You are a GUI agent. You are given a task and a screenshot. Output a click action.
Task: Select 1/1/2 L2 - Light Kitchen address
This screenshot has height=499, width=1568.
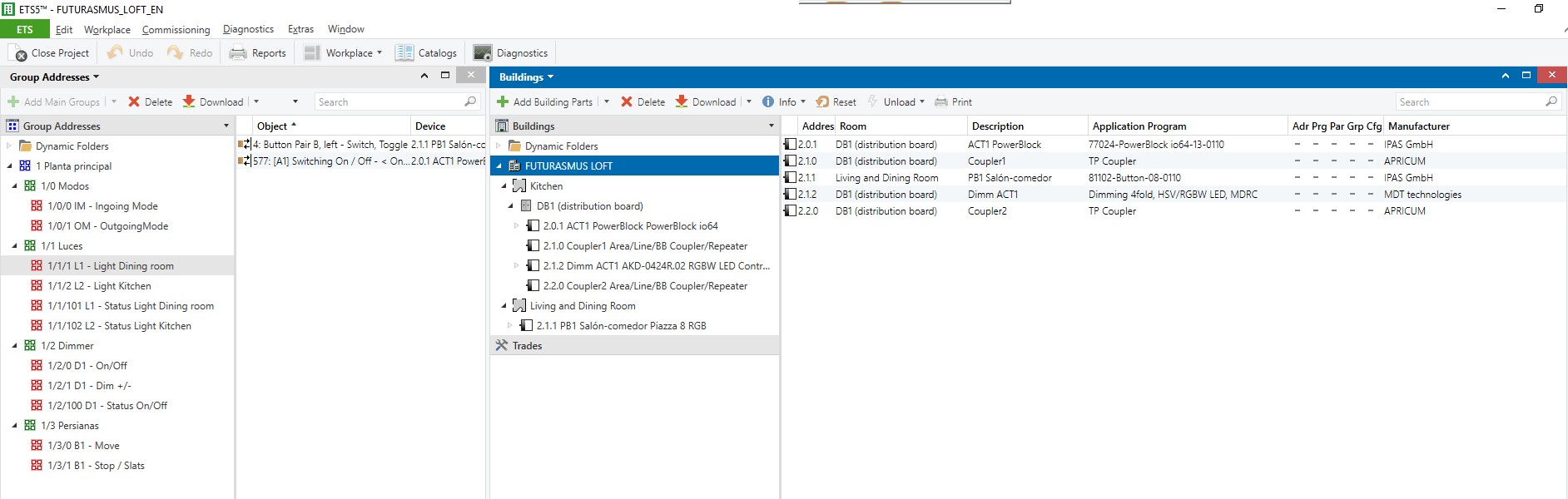(x=99, y=286)
